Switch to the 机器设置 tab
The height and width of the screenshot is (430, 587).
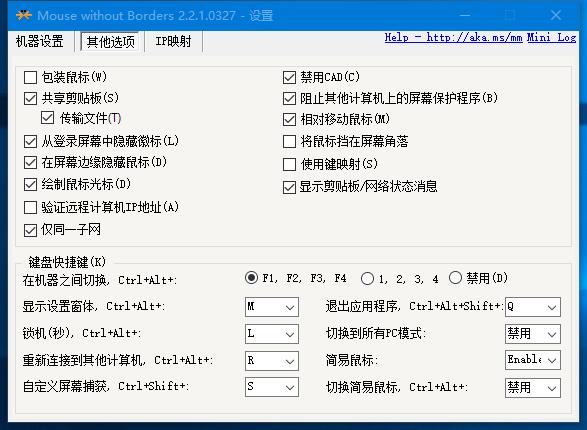[40, 41]
